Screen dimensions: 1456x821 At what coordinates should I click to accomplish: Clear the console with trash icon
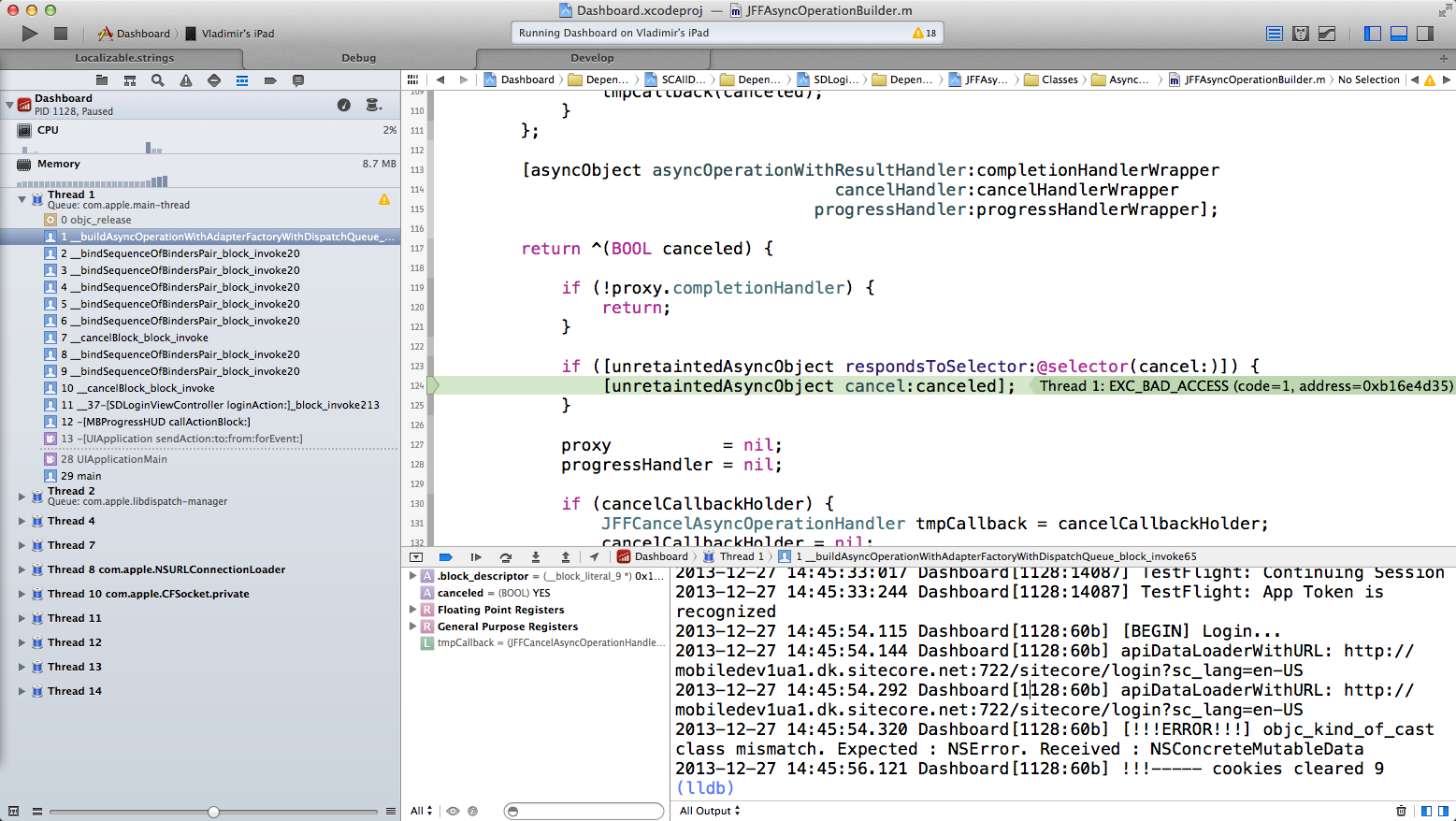pos(1401,811)
